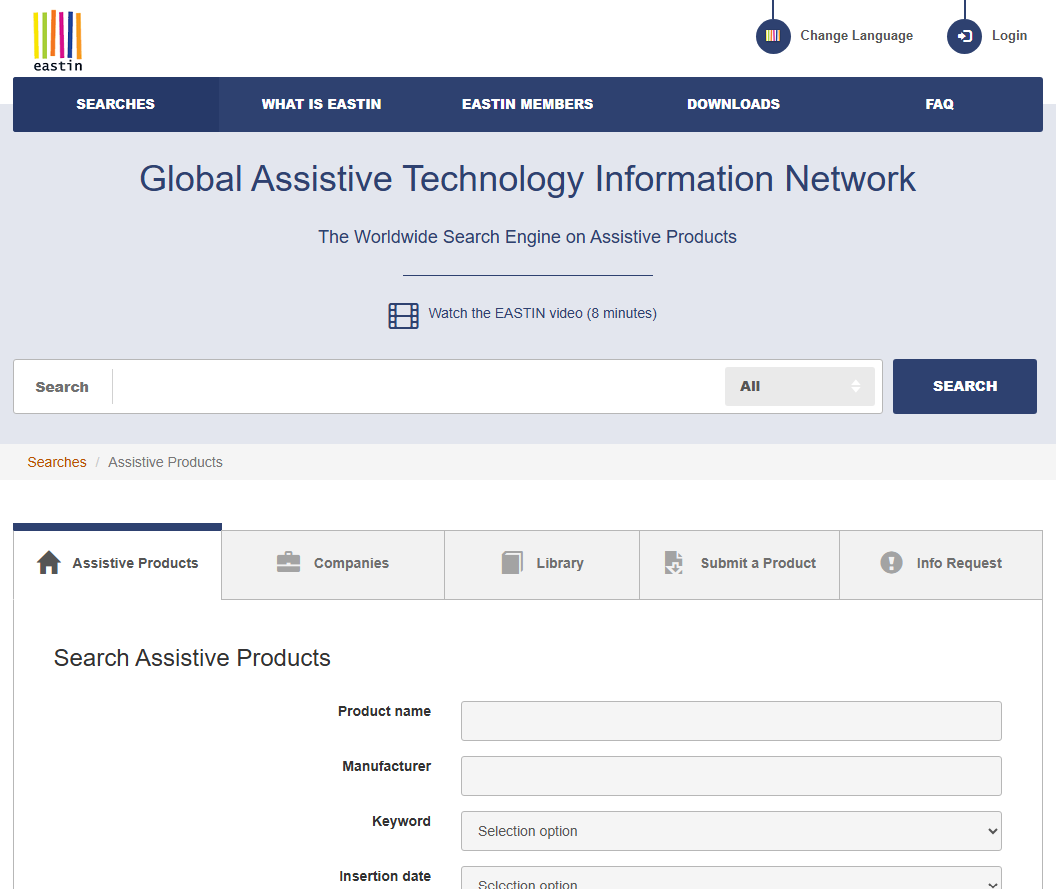The height and width of the screenshot is (889, 1056).
Task: Click the Searches breadcrumb link
Action: click(x=56, y=462)
